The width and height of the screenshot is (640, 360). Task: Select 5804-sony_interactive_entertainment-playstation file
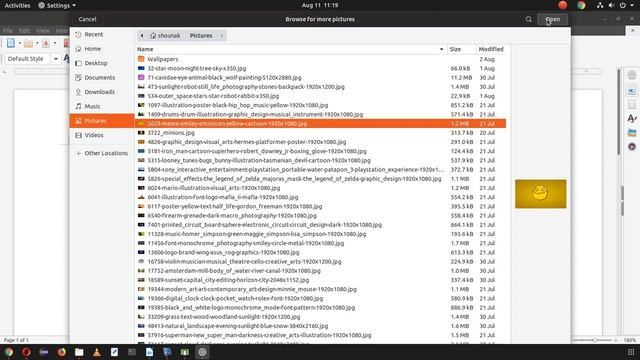click(x=320, y=169)
